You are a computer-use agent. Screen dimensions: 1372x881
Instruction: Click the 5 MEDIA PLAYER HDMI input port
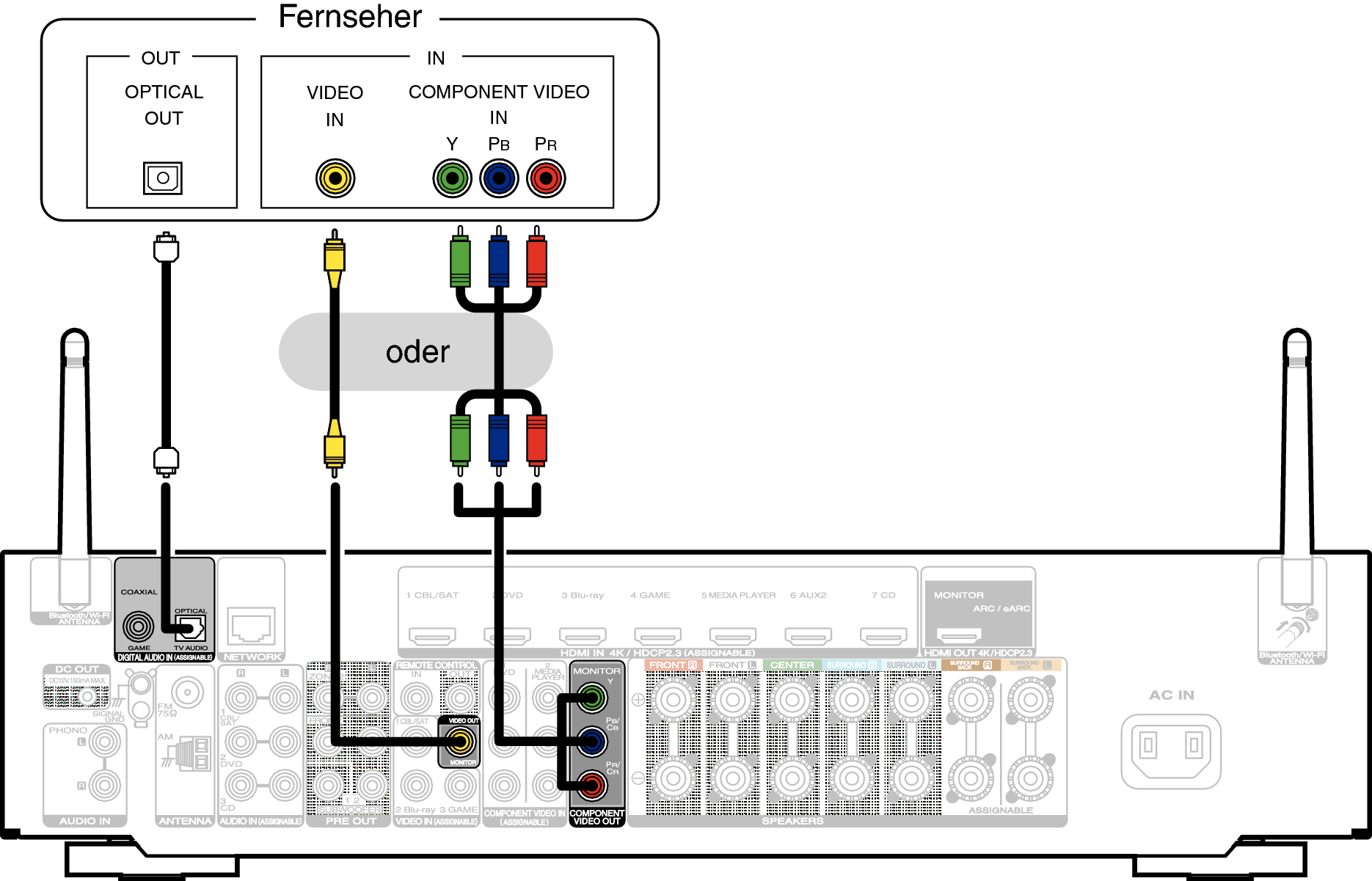click(733, 635)
